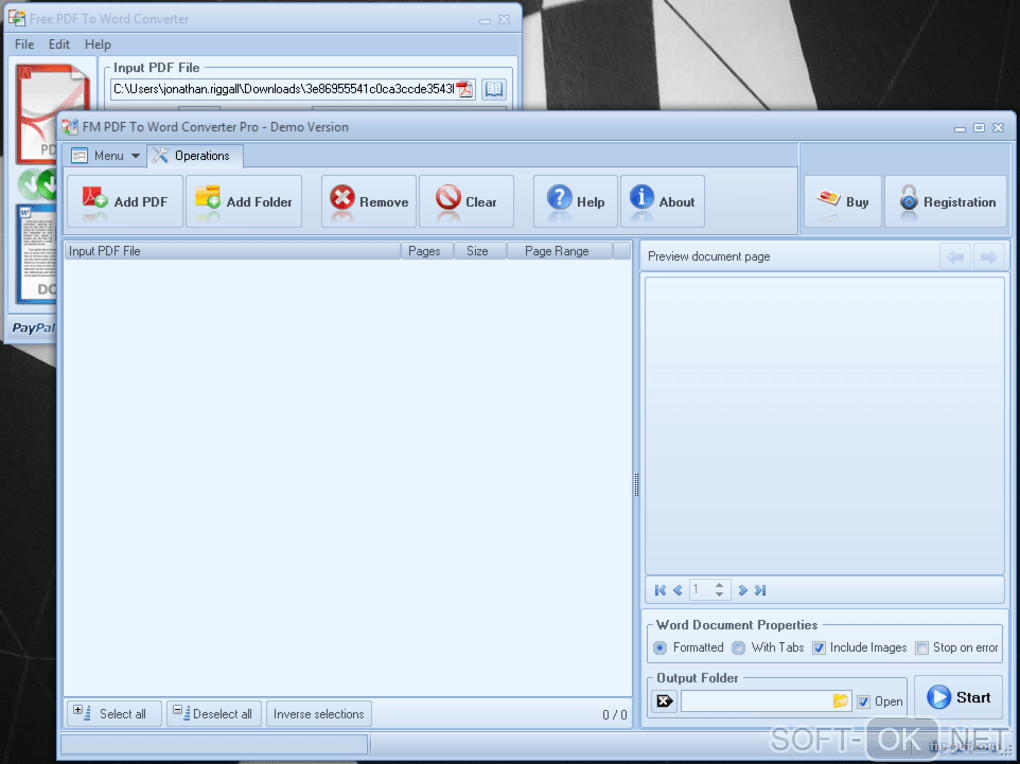Start the conversion with the Start button

click(x=958, y=698)
